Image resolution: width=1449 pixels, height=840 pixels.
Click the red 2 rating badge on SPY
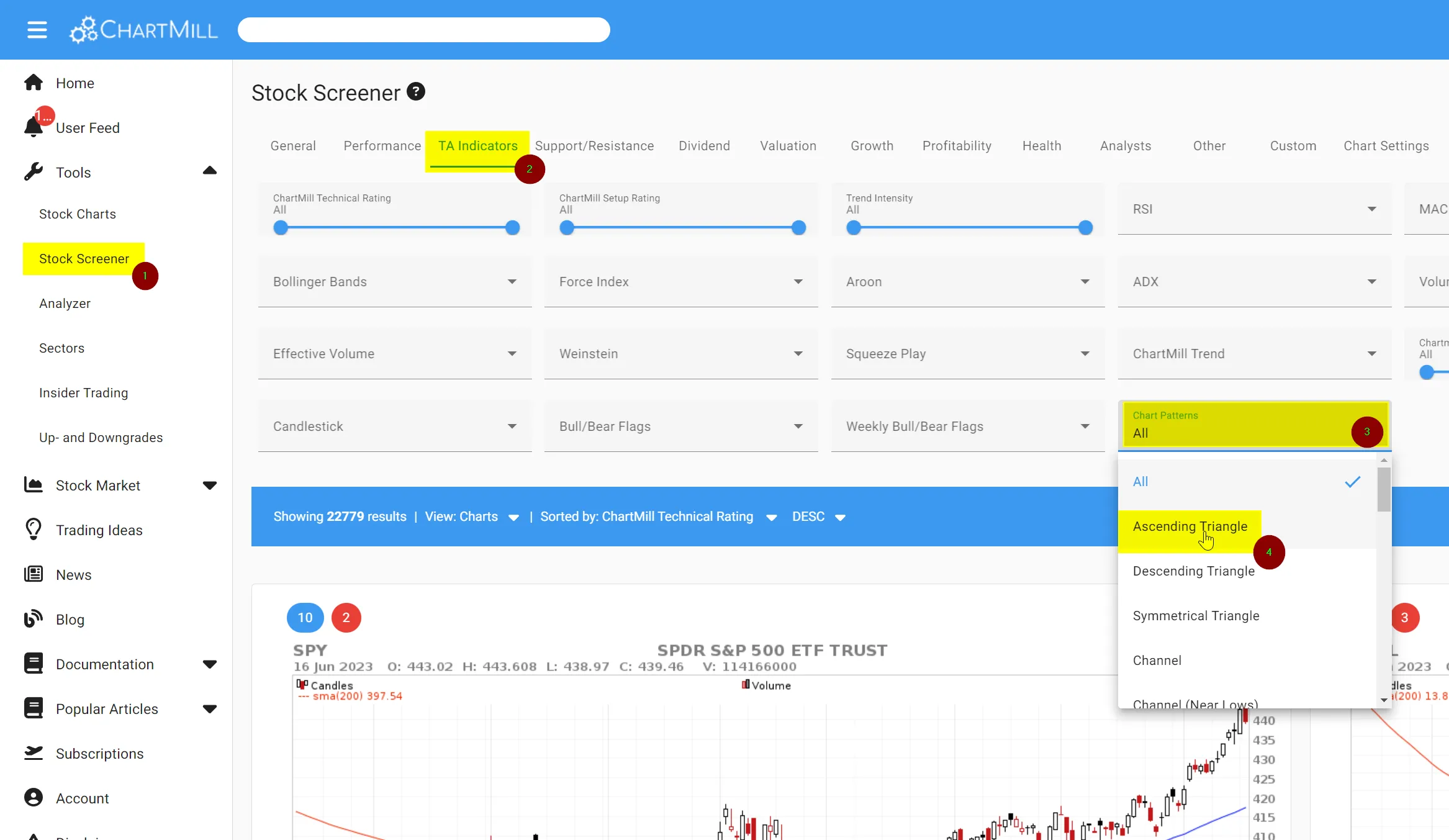(346, 618)
